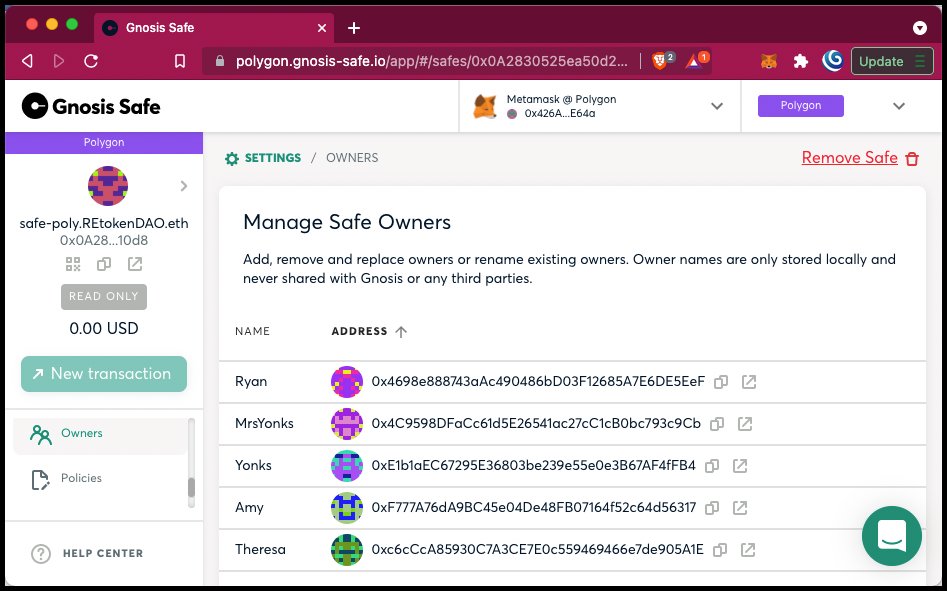Open the Owners settings section
This screenshot has height=591, width=947.
100,434
